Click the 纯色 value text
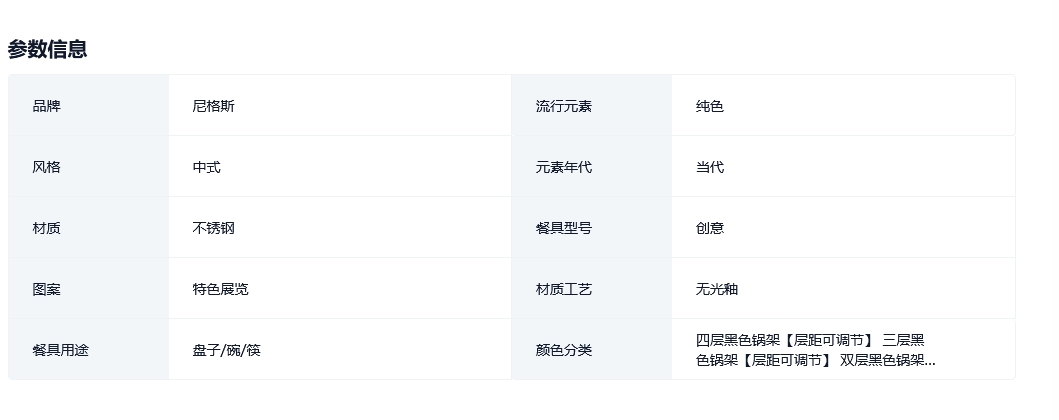This screenshot has height=420, width=1059. [709, 106]
